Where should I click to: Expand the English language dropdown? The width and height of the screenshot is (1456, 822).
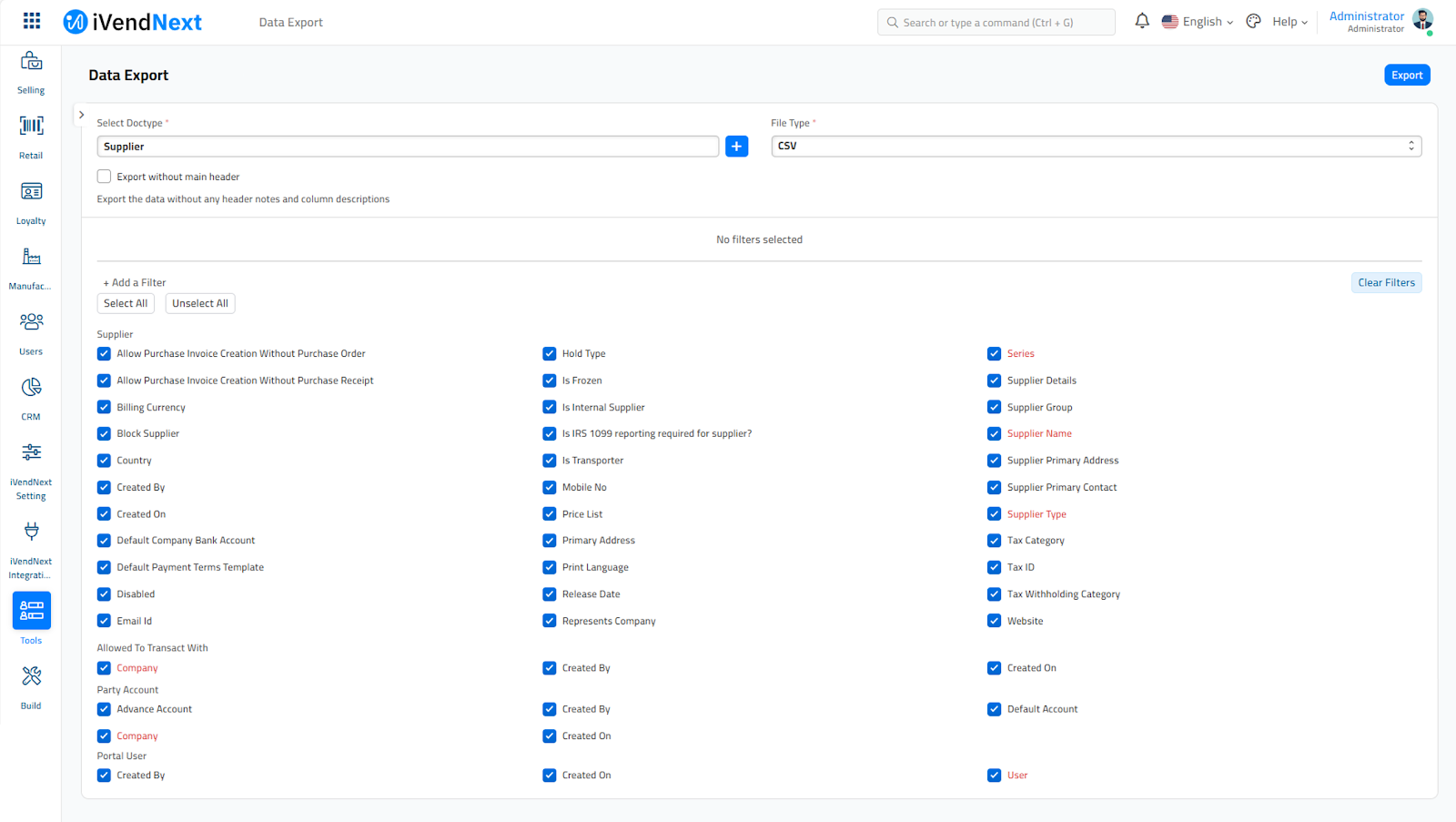point(1197,21)
